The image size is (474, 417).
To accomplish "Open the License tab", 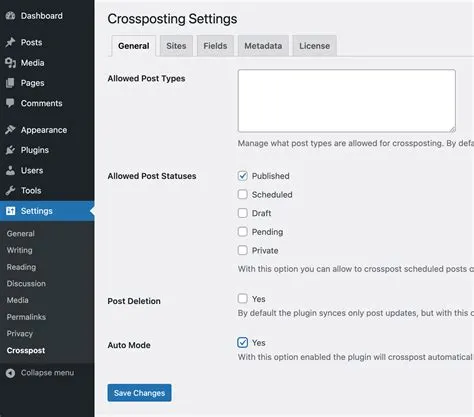I will click(314, 46).
